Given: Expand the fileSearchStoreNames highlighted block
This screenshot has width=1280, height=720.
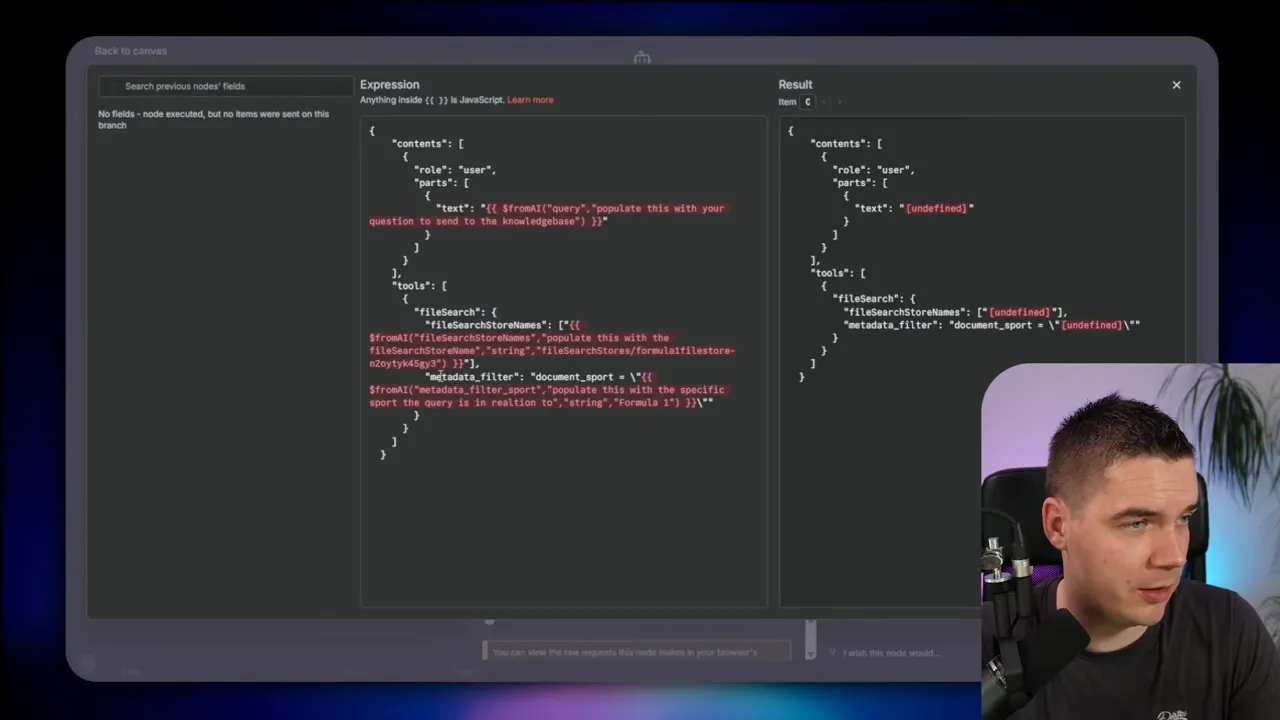Looking at the screenshot, I should pyautogui.click(x=550, y=344).
